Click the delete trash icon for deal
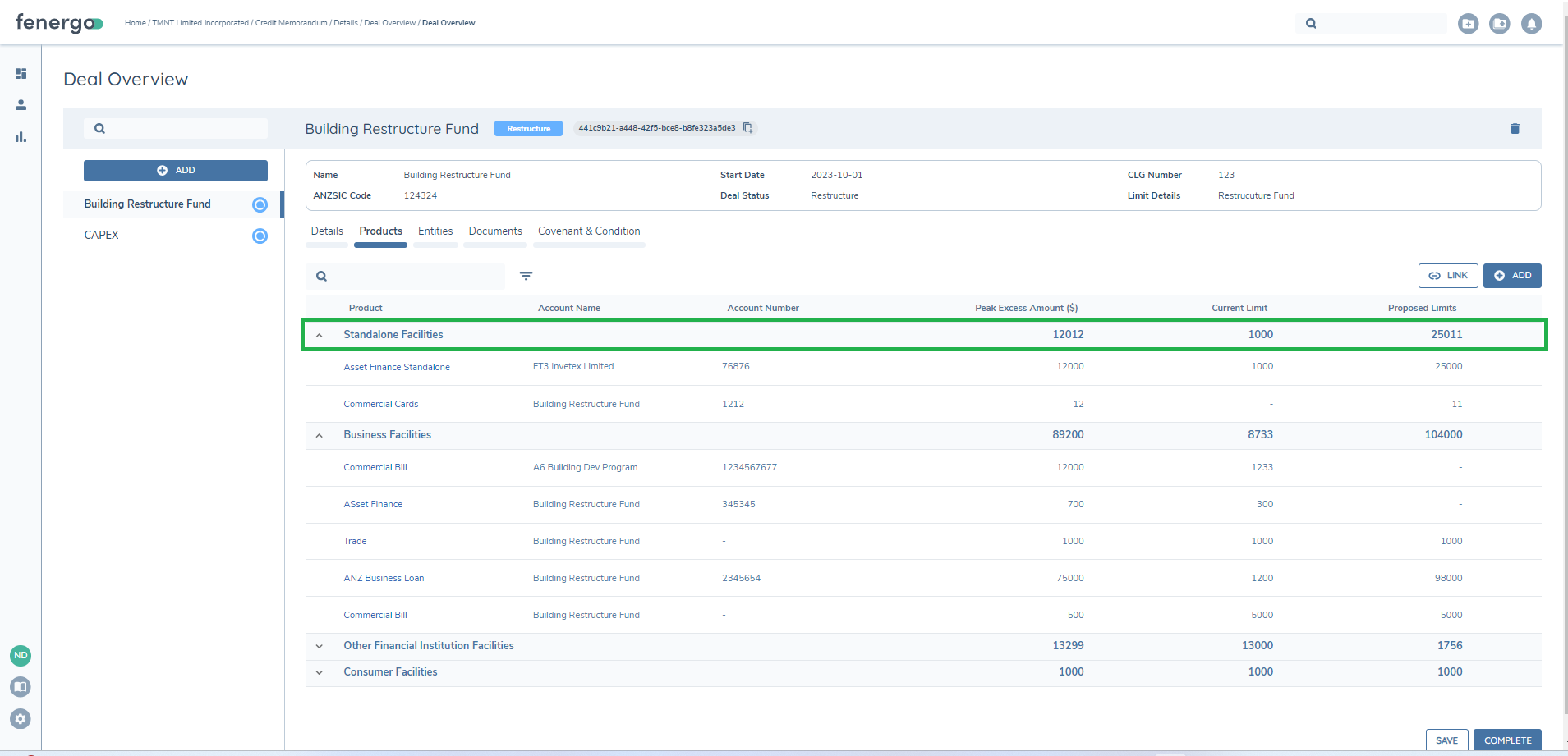 coord(1515,129)
